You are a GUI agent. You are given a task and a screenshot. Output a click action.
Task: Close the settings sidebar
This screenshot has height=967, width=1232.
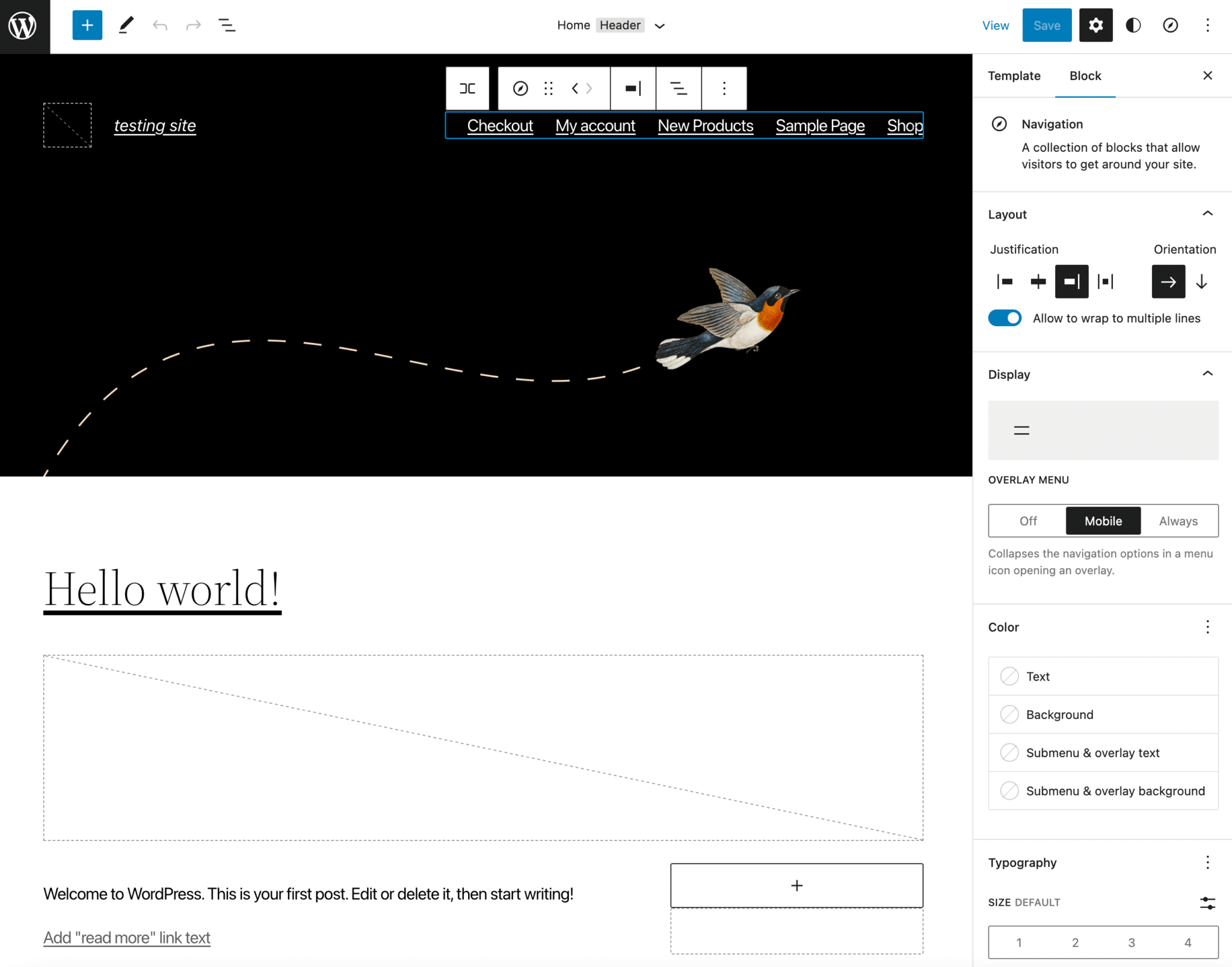[1207, 75]
